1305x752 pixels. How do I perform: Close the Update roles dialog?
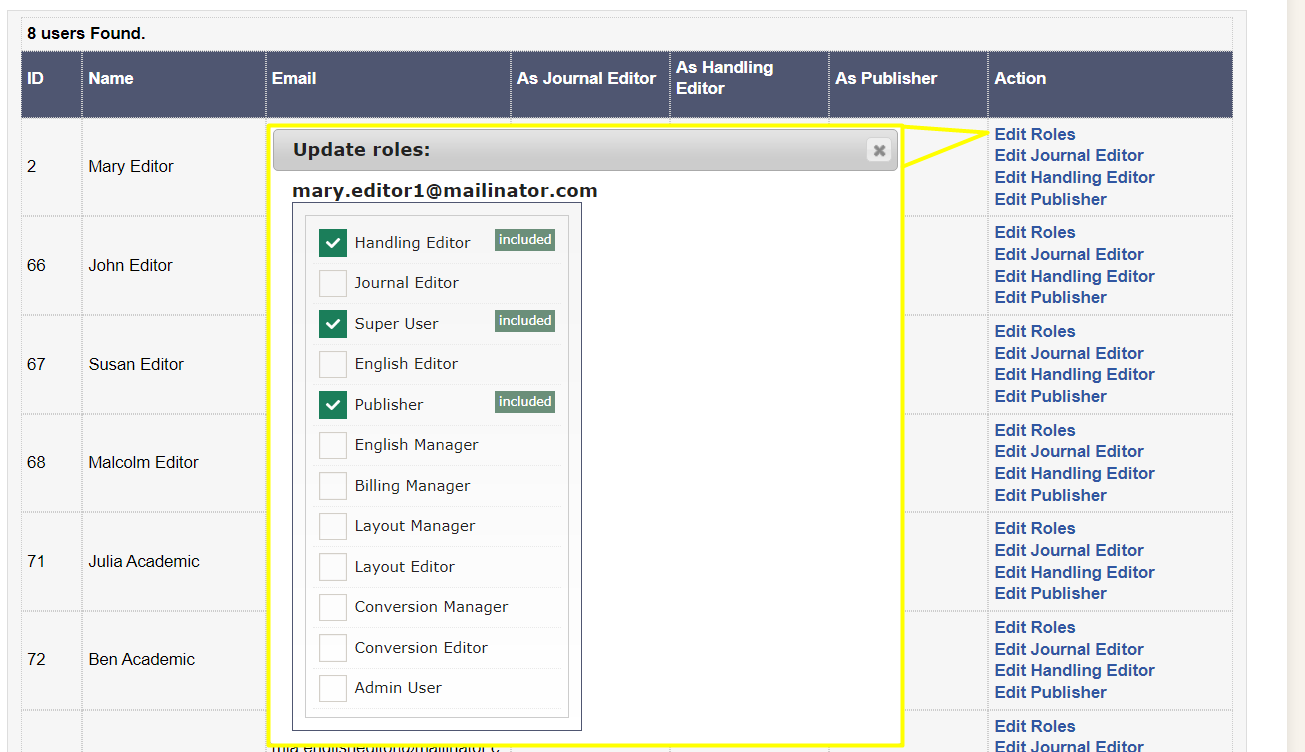879,150
